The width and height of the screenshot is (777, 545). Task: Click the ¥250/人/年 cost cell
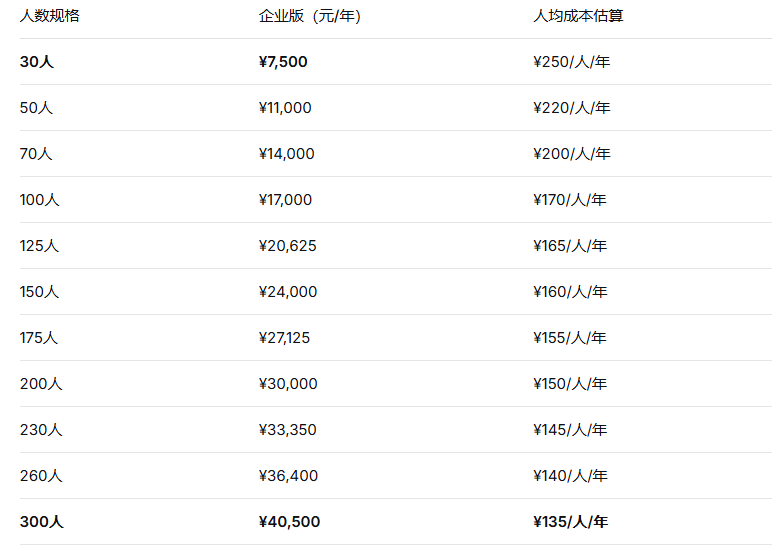tap(571, 62)
